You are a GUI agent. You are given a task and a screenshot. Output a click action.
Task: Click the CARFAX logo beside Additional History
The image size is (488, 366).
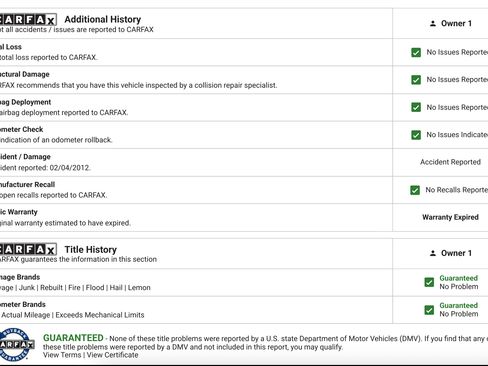[28, 20]
